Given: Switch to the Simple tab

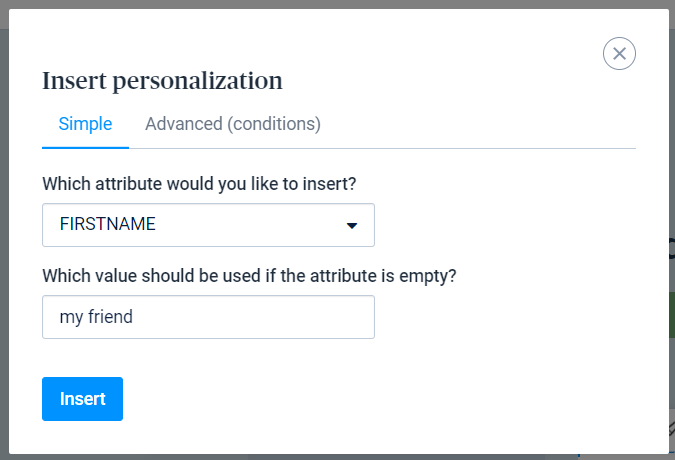Looking at the screenshot, I should point(85,124).
